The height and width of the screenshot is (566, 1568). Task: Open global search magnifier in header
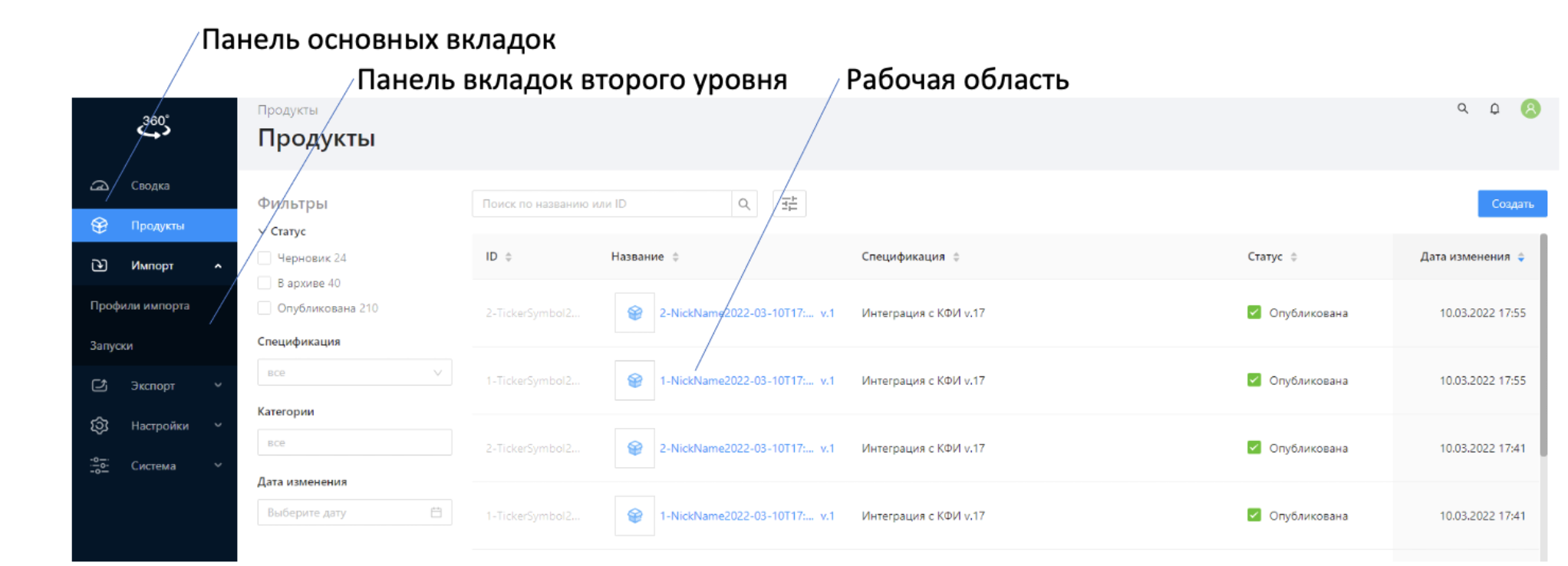[1463, 109]
